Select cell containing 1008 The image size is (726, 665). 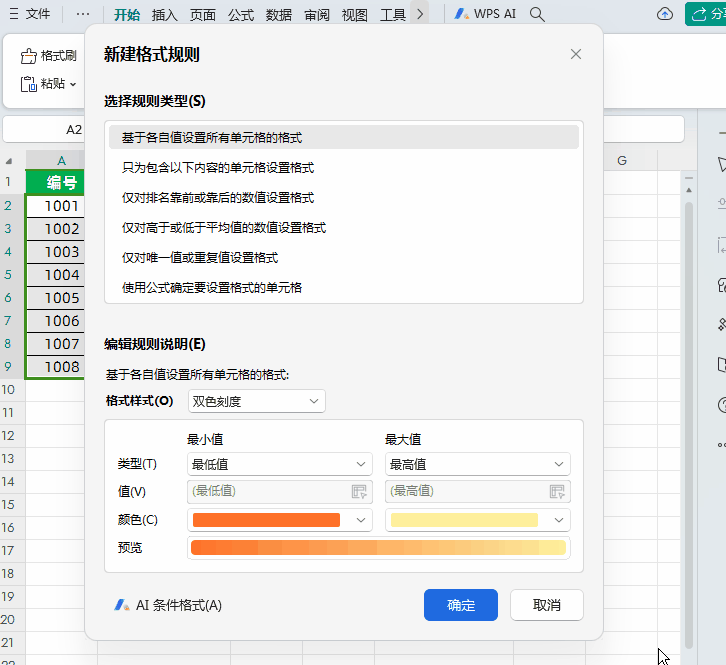pyautogui.click(x=56, y=367)
